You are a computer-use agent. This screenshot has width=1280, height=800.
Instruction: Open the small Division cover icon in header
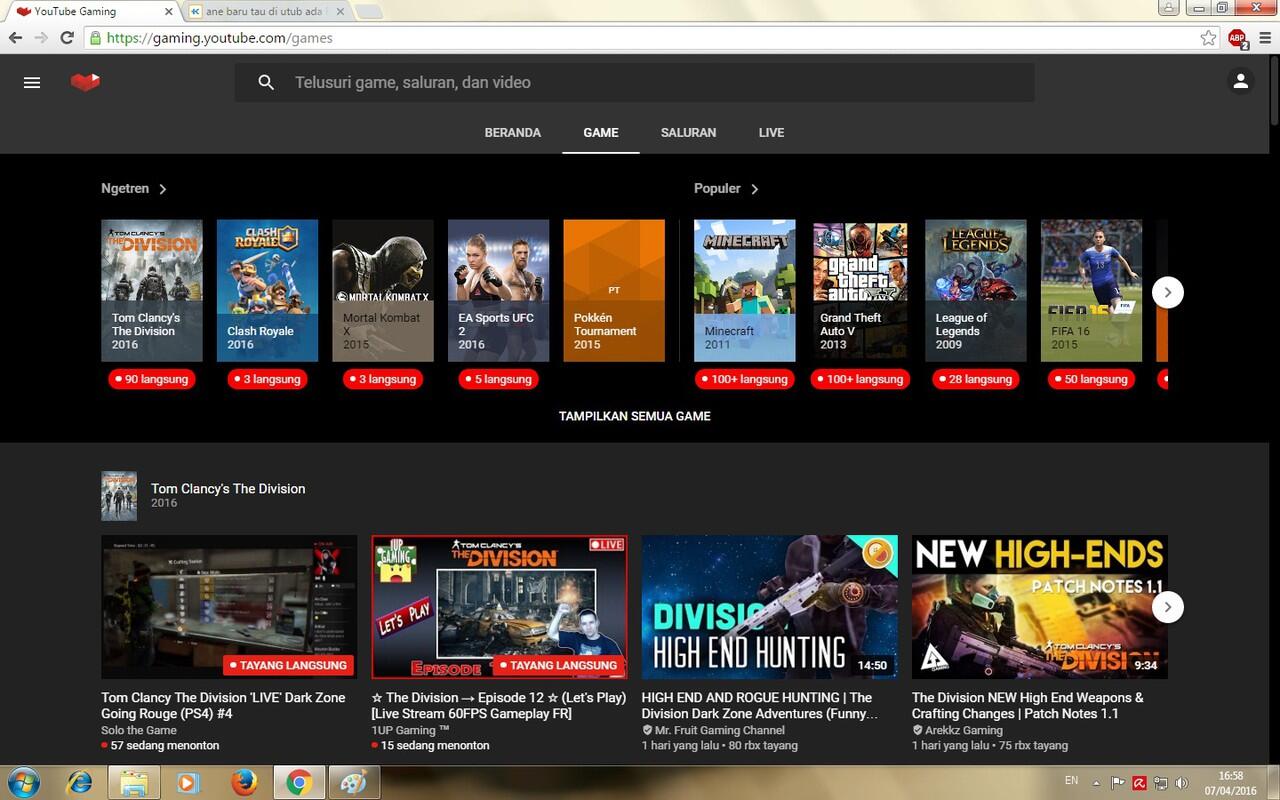119,496
